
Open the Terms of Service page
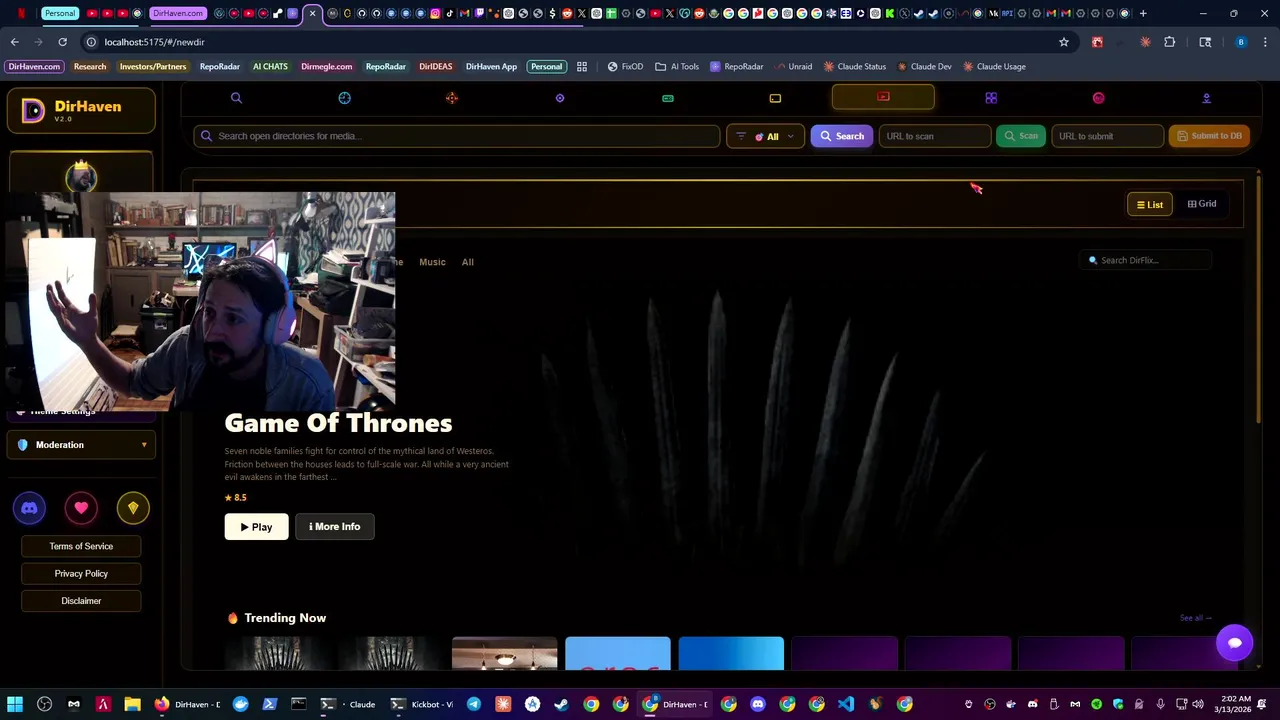pyautogui.click(x=81, y=546)
